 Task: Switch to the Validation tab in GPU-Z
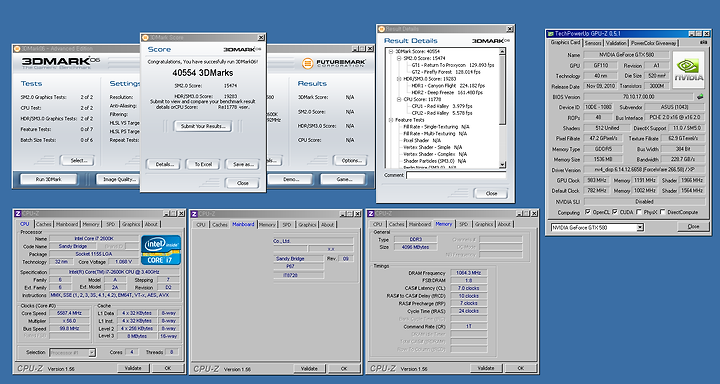tap(616, 43)
